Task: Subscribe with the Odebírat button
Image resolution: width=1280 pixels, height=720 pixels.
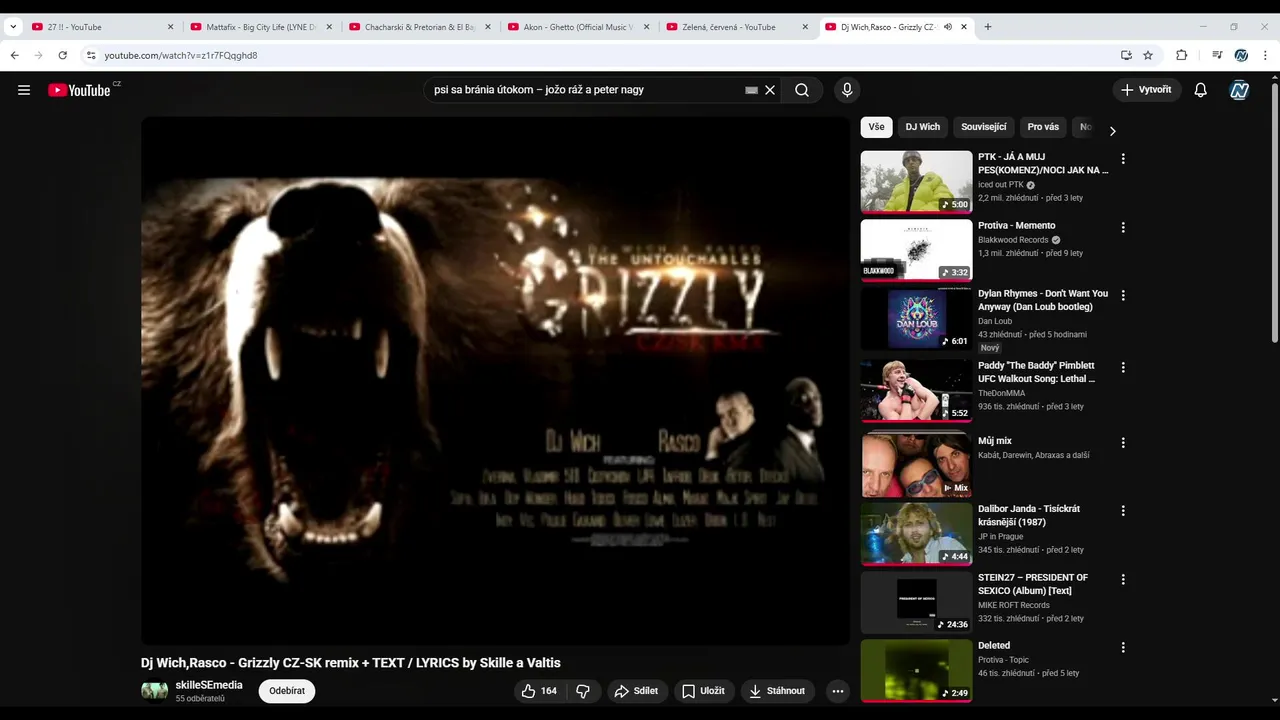Action: [x=287, y=691]
